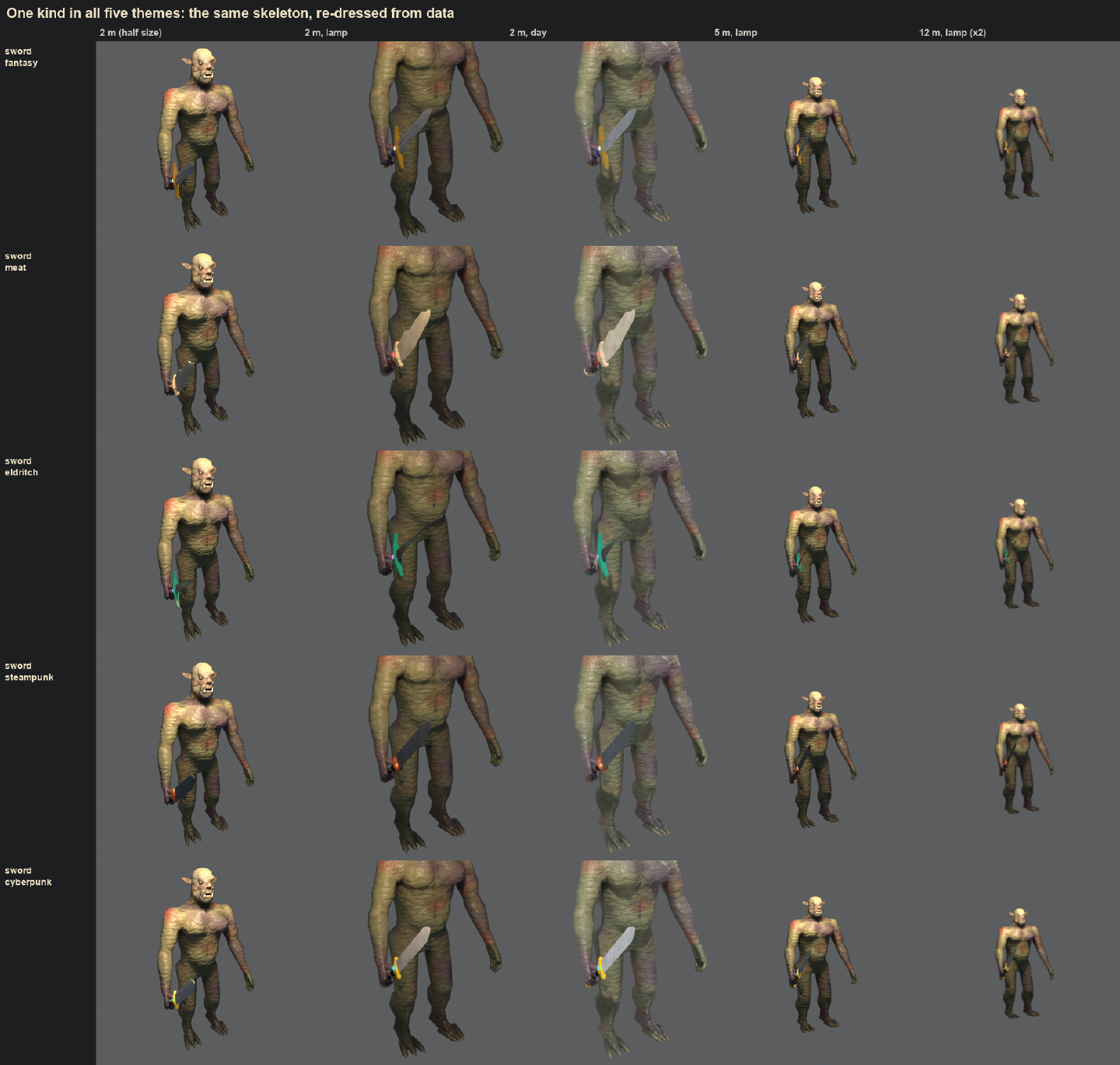View the eldritch render at 5 m, lamp
This screenshot has width=1120, height=1065.
click(814, 554)
